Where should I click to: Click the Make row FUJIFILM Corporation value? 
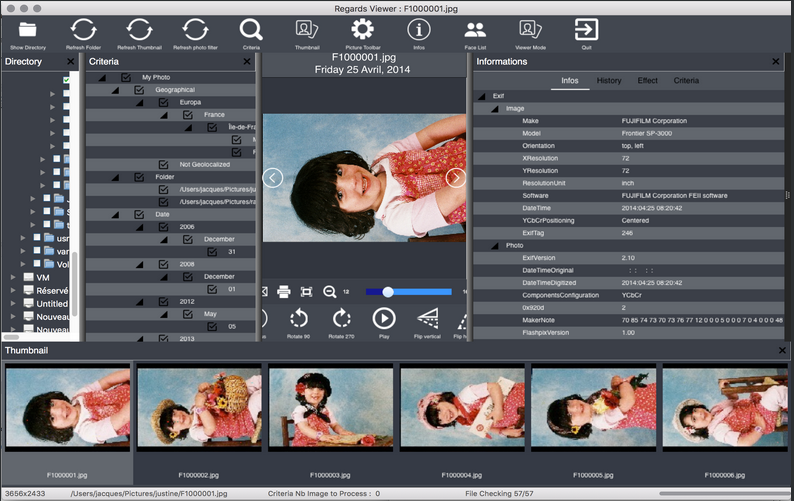(x=654, y=121)
